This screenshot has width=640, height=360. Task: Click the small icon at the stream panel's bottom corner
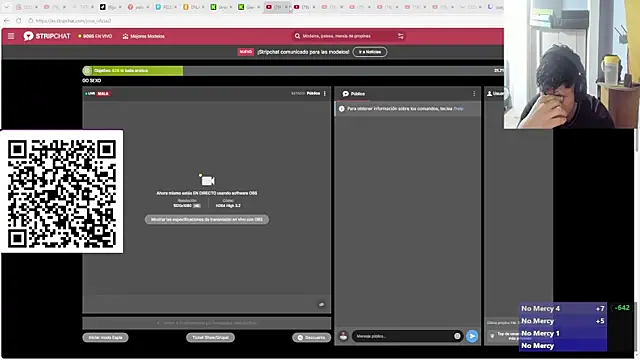click(322, 304)
